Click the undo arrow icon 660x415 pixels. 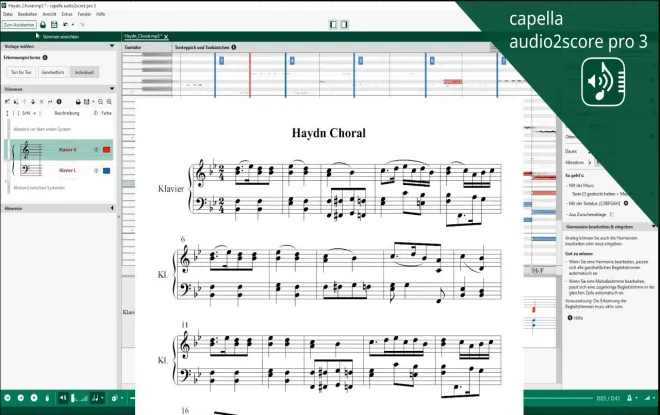pos(65,25)
